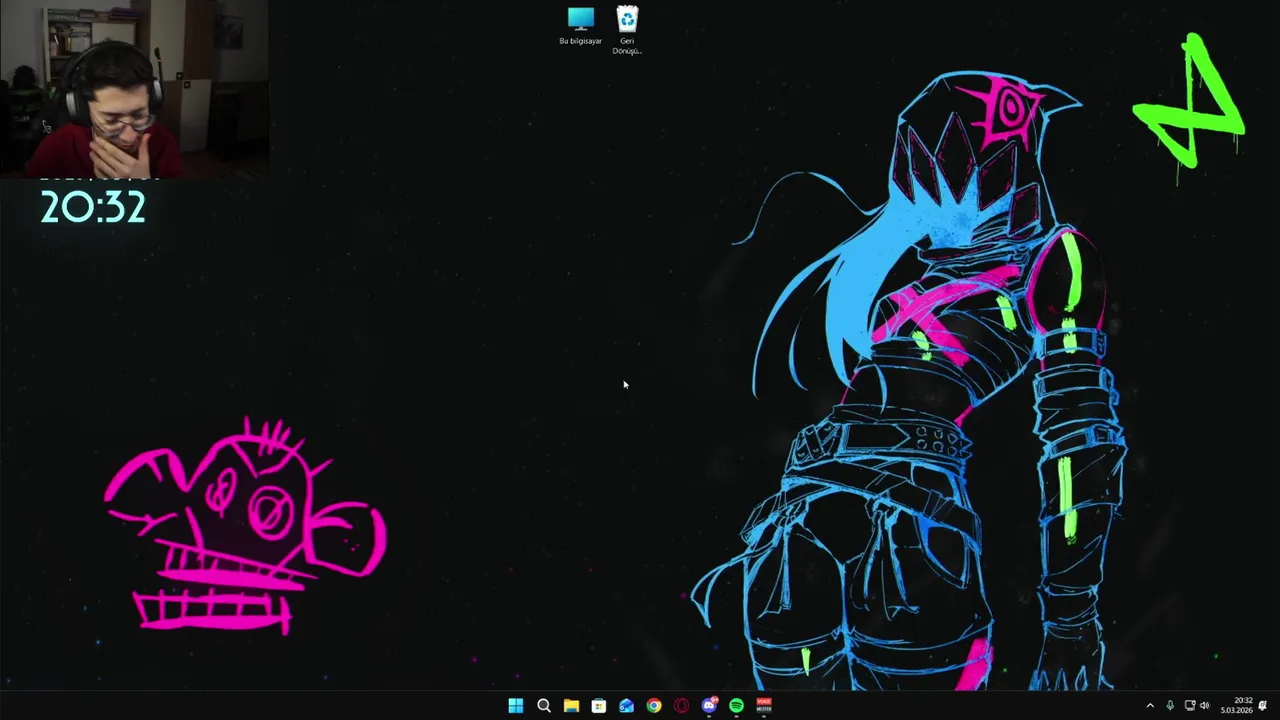Launch Google Chrome from the taskbar
This screenshot has width=1280, height=720.
click(654, 706)
